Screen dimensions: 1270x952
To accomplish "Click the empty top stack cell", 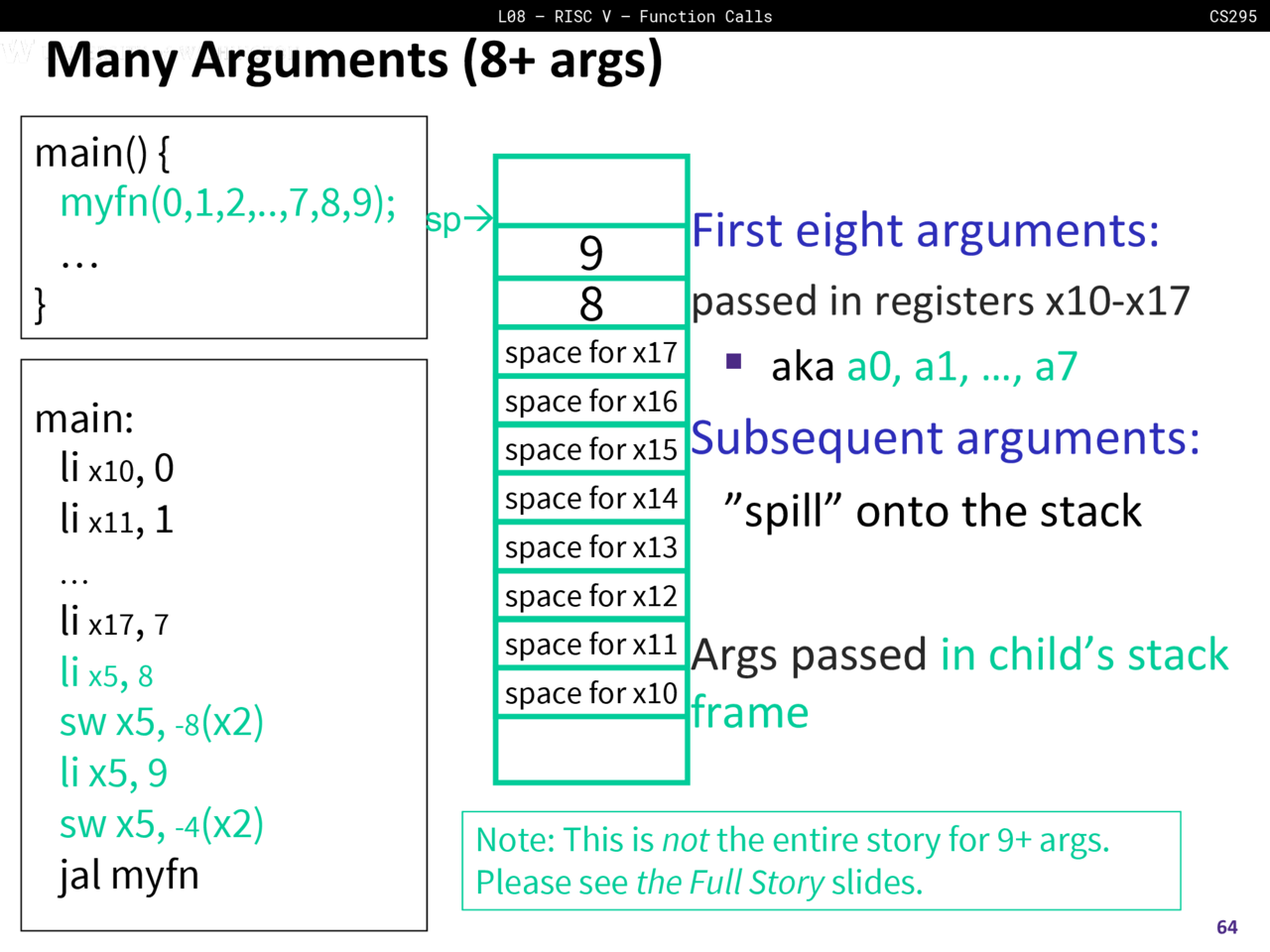I will [591, 190].
